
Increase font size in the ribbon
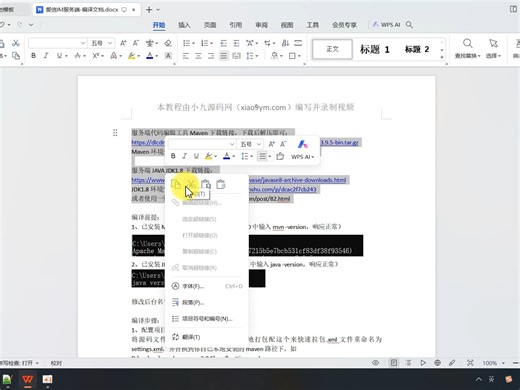coord(123,43)
